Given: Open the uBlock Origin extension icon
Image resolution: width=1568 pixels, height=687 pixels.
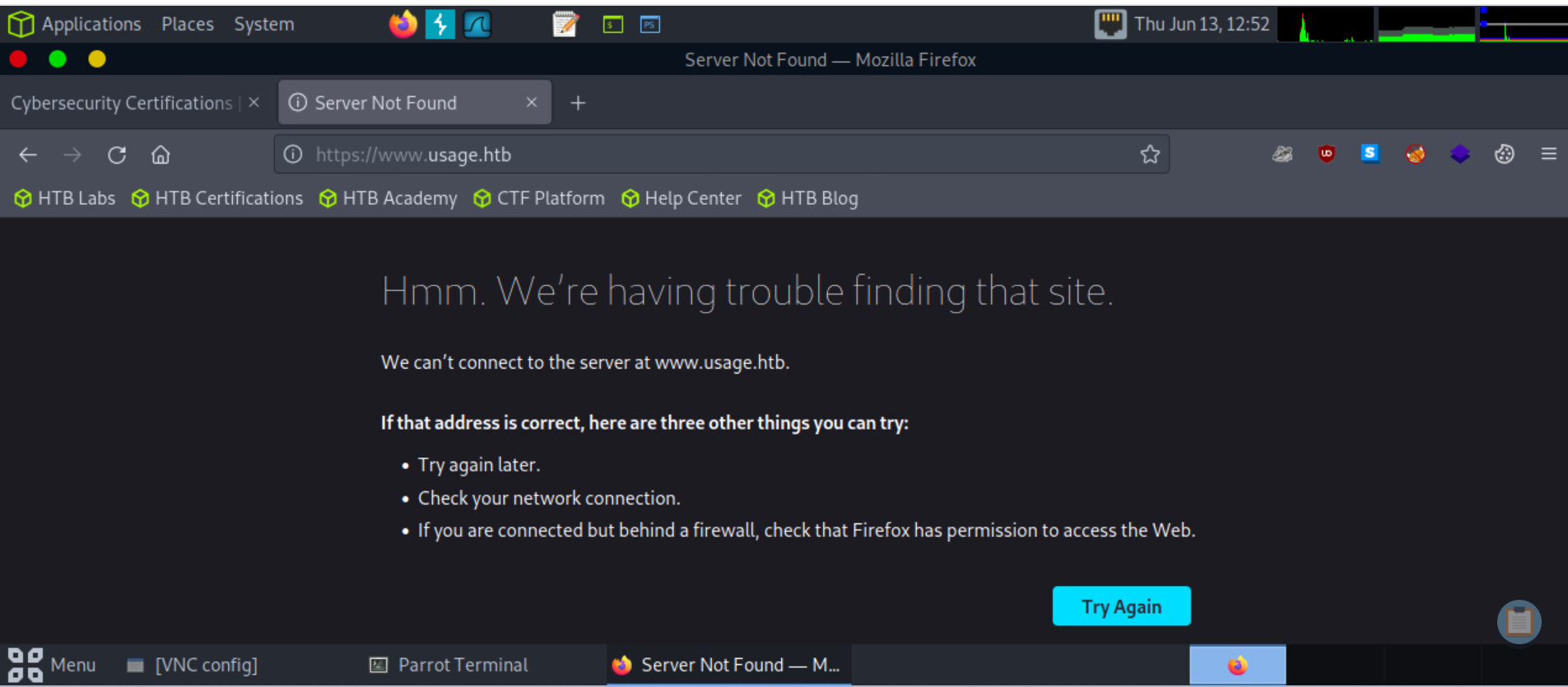Looking at the screenshot, I should pyautogui.click(x=1326, y=154).
